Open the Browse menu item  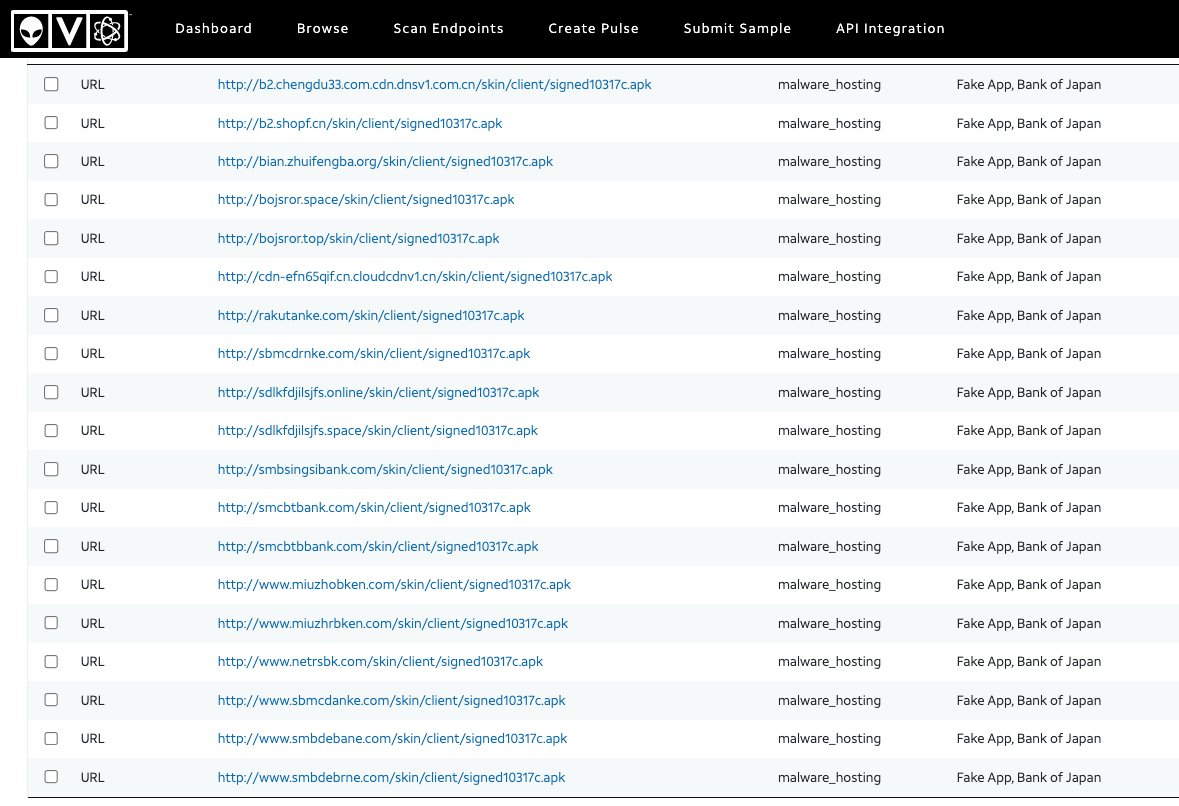[x=323, y=29]
